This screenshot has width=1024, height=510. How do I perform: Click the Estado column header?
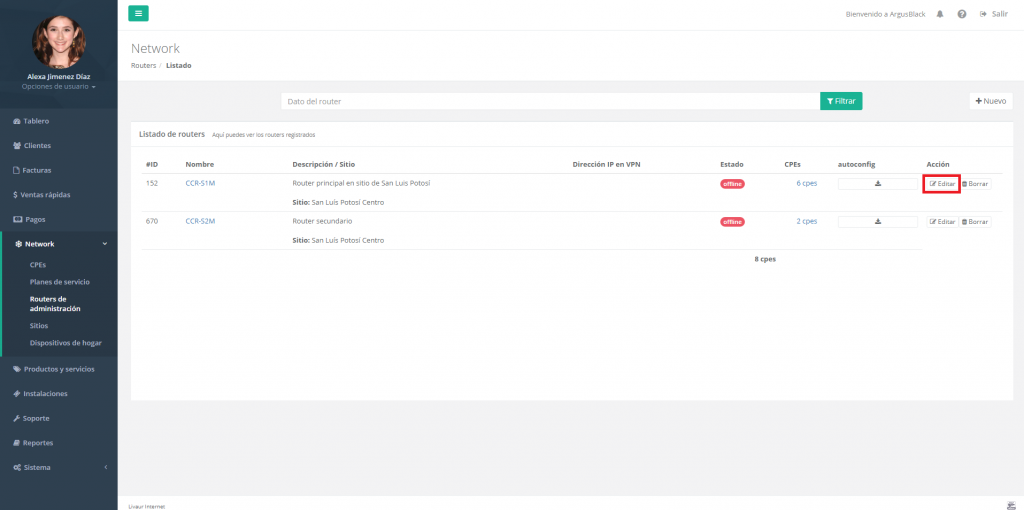731,165
